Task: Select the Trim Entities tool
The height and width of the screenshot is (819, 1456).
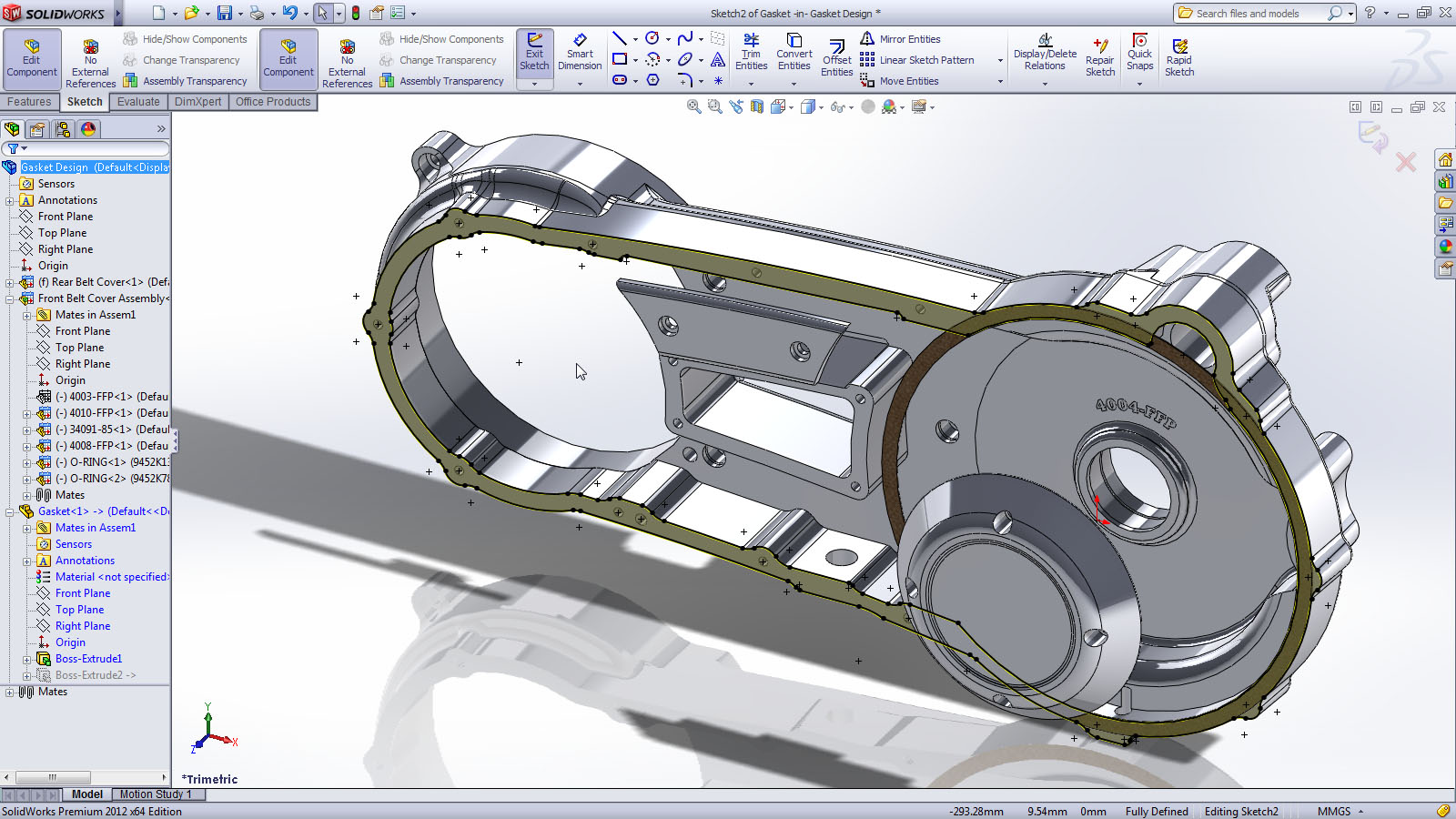Action: point(751,53)
